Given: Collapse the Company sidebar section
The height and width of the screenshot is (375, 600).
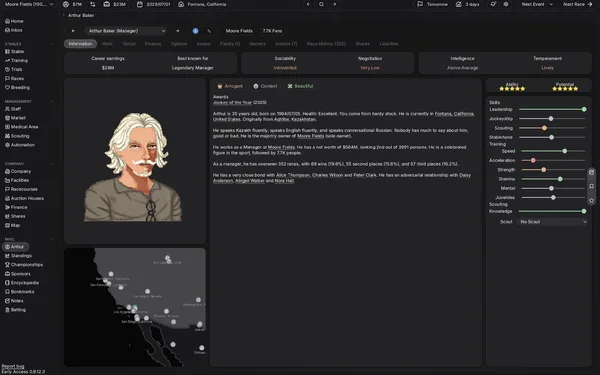Looking at the screenshot, I should [52, 164].
